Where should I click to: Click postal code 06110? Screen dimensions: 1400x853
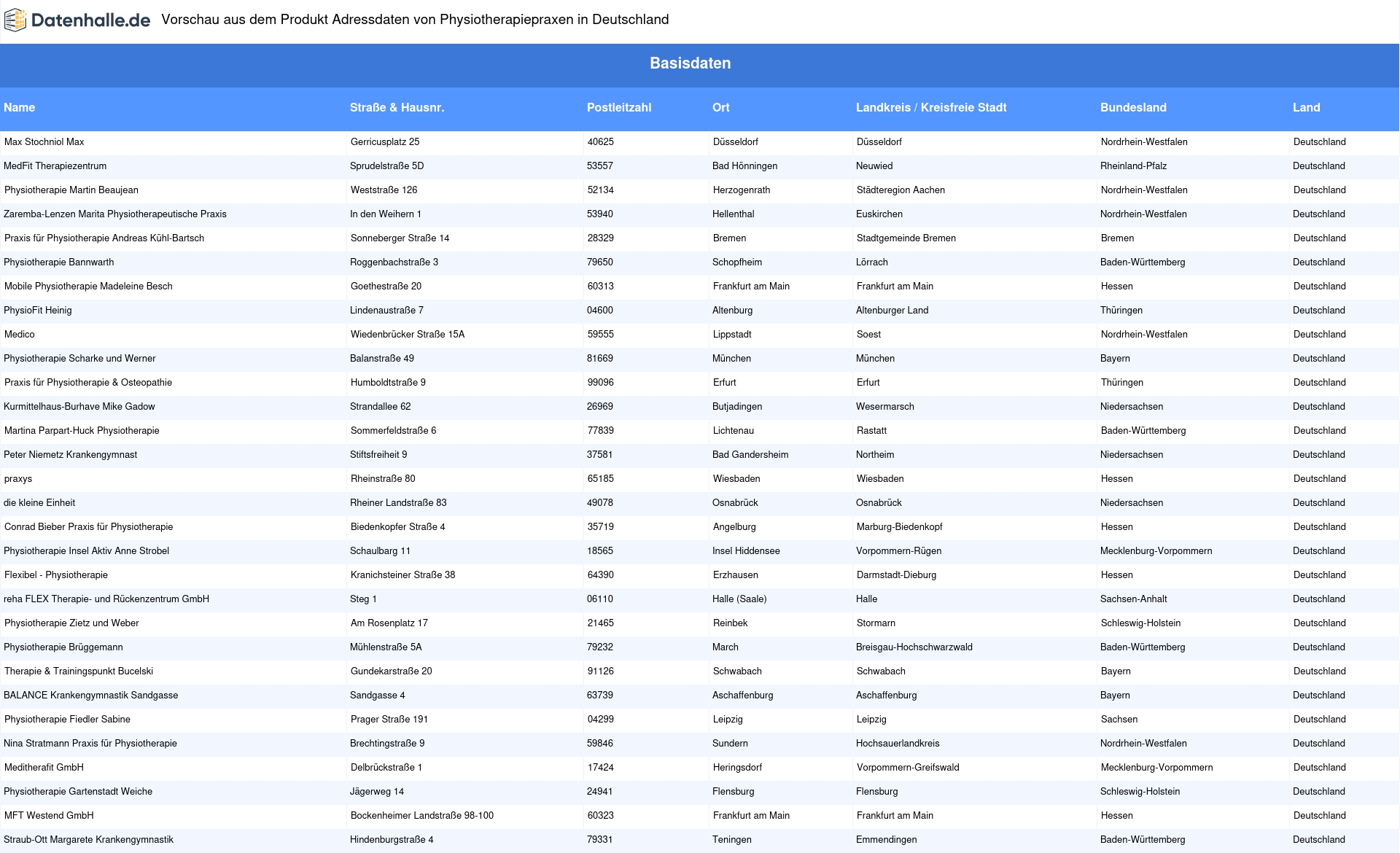coord(600,599)
